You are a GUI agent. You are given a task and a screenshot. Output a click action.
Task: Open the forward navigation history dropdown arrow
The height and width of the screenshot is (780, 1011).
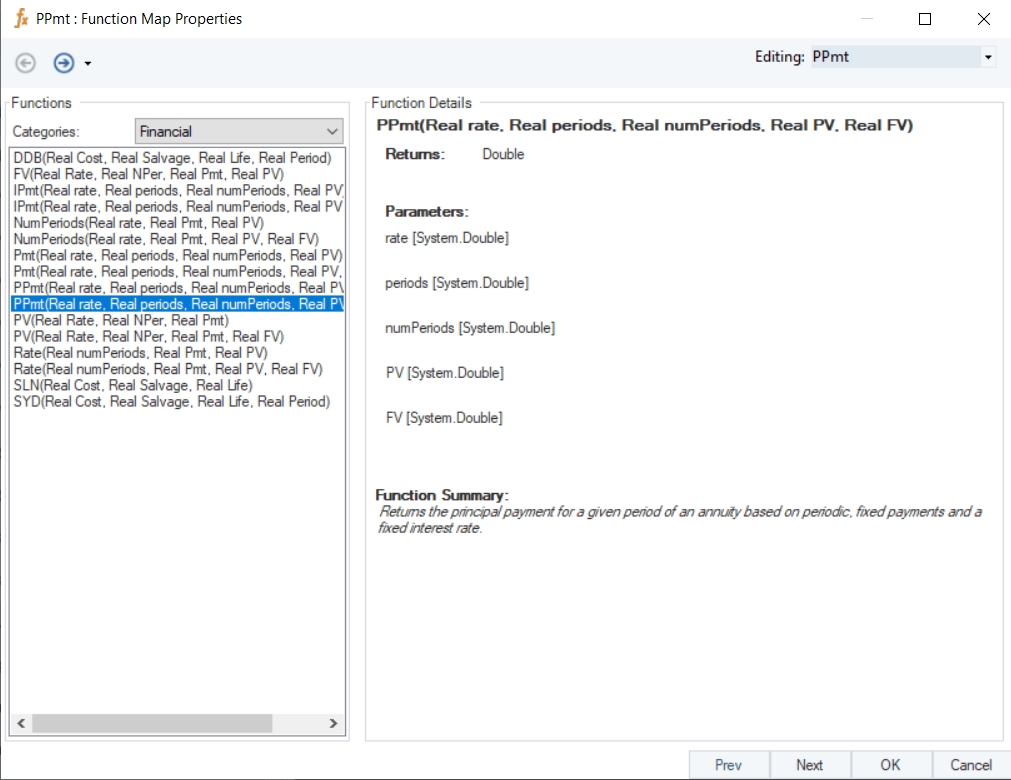point(88,64)
